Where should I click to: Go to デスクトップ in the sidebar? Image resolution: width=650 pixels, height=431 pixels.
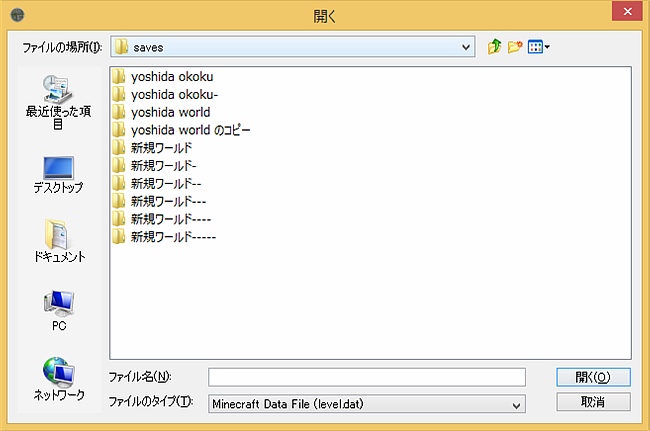(58, 174)
